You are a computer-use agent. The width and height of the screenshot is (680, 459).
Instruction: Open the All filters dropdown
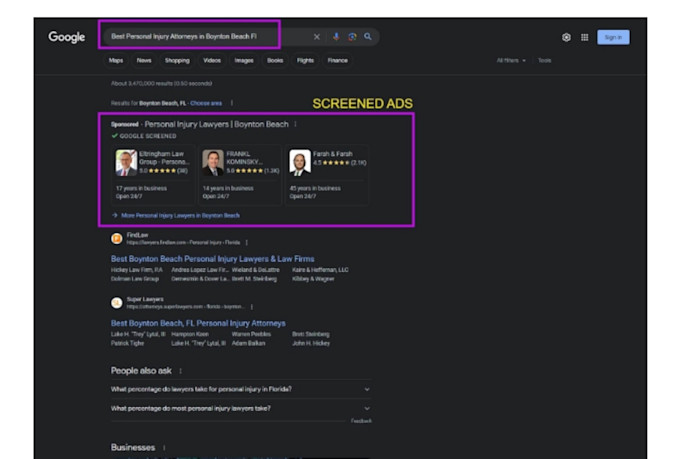tap(511, 60)
